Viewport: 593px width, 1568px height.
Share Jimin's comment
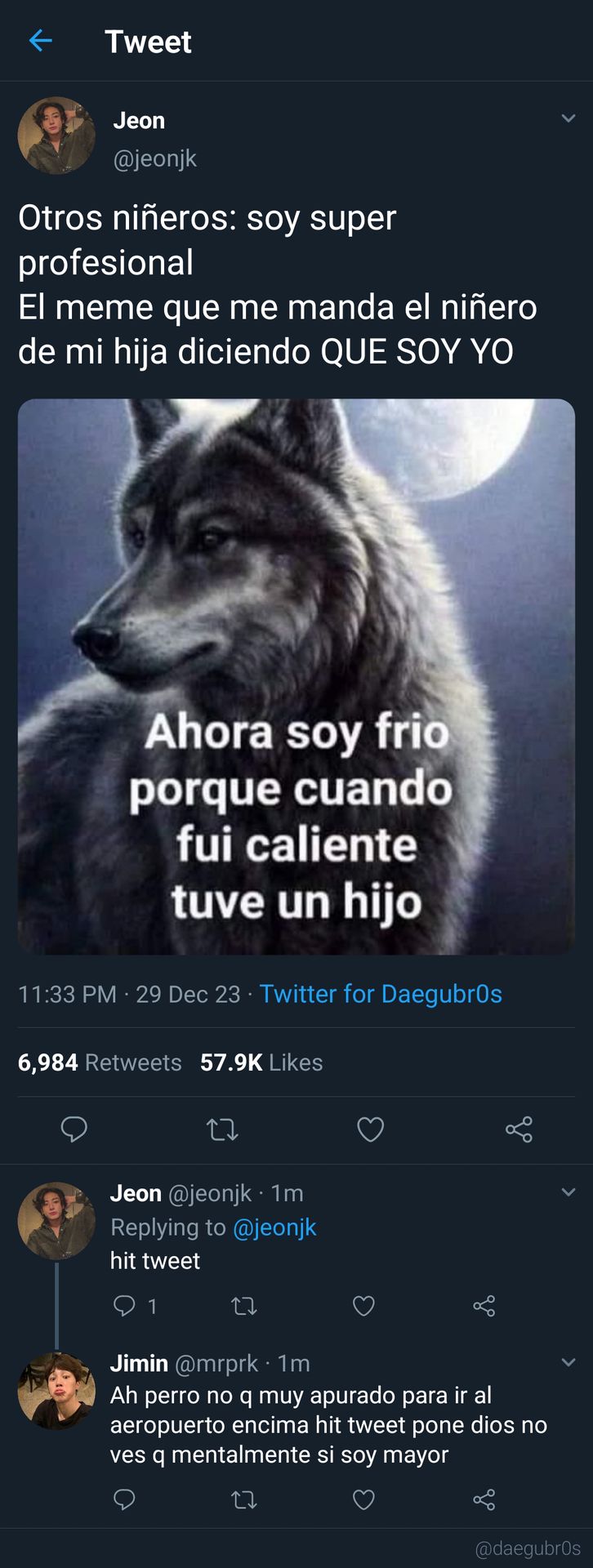[484, 1499]
